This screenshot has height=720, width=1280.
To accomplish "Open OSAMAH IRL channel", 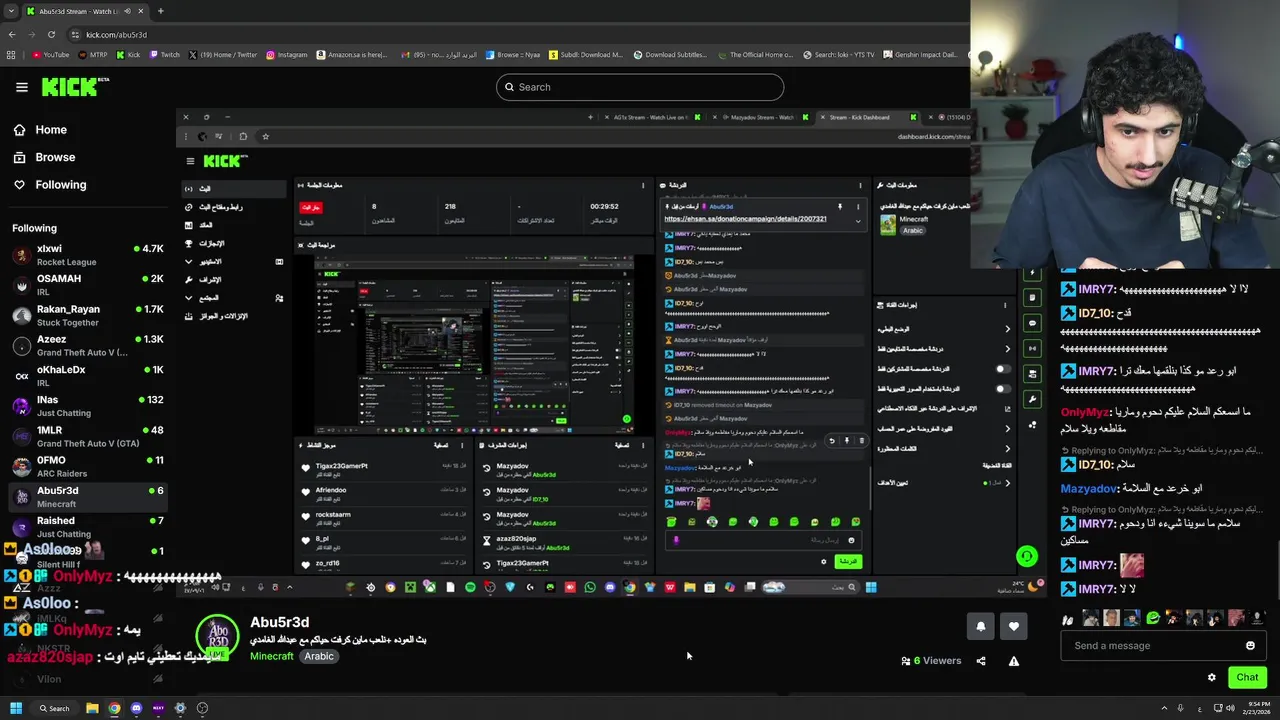I will point(87,285).
